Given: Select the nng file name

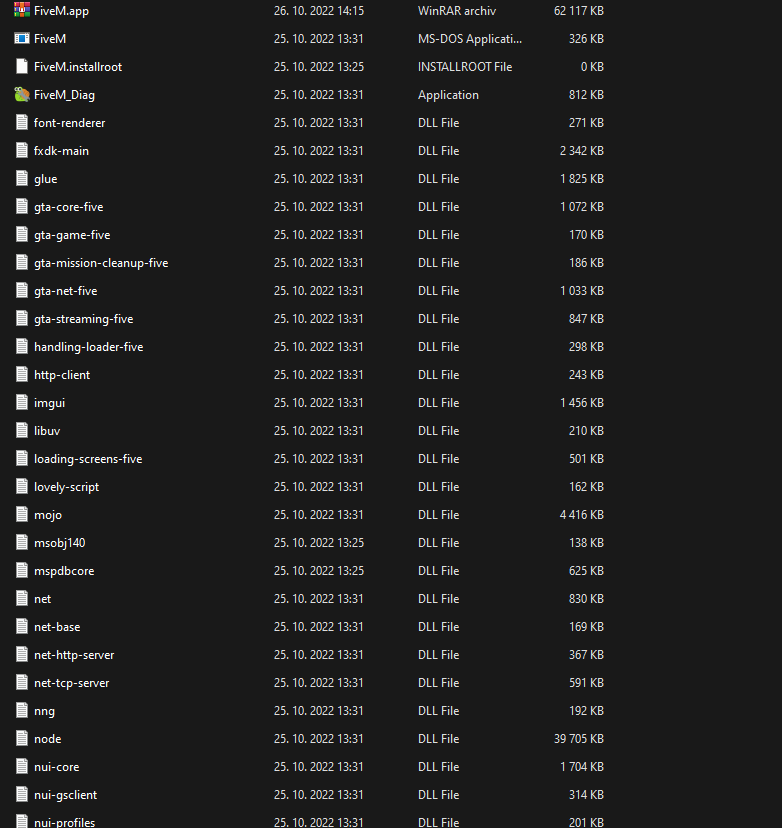Looking at the screenshot, I should [x=44, y=711].
